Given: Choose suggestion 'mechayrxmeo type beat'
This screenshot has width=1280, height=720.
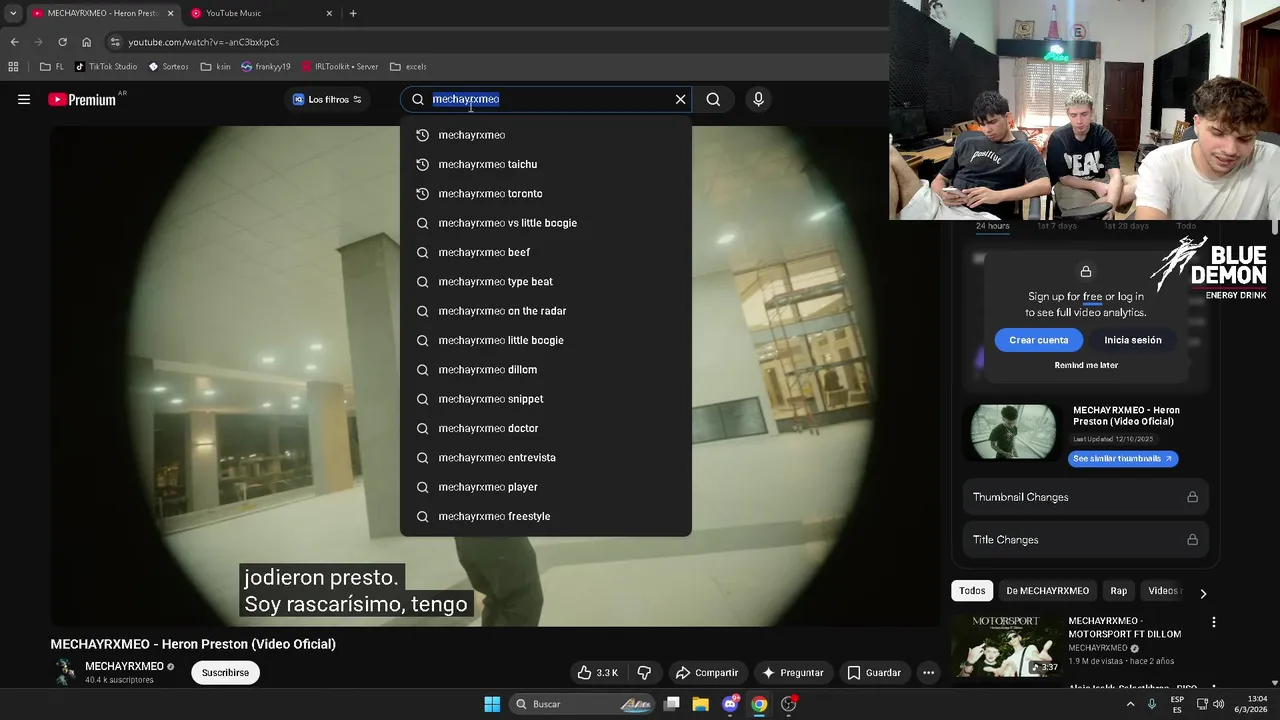Looking at the screenshot, I should click(545, 281).
